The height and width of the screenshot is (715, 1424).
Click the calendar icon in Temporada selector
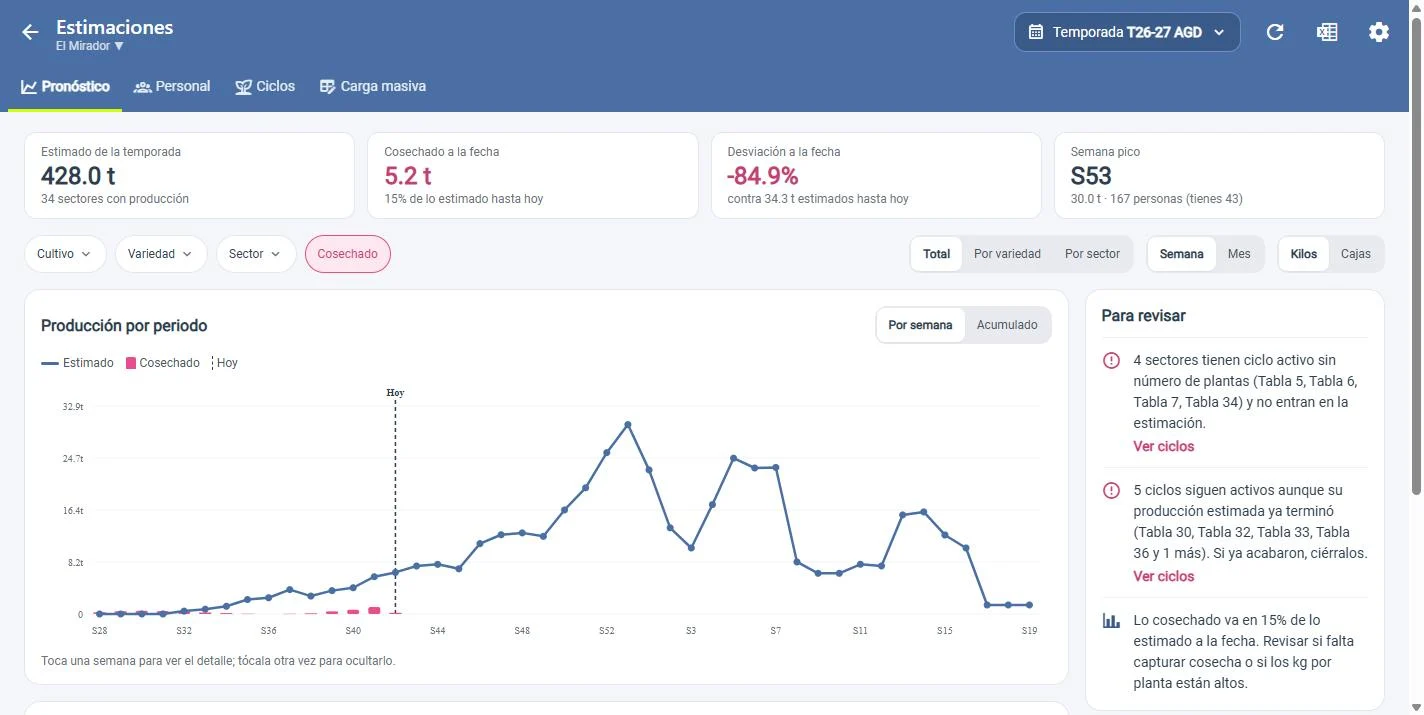click(1036, 32)
